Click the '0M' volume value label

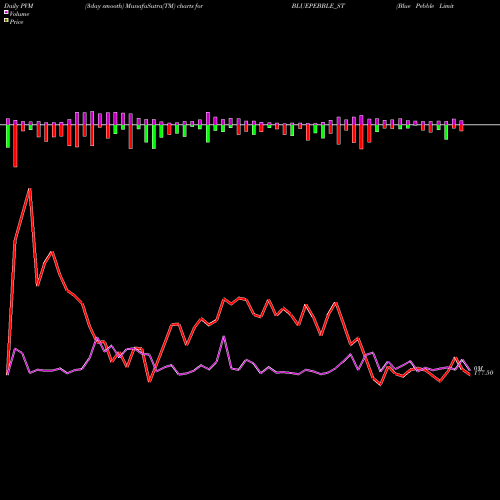pos(478,368)
